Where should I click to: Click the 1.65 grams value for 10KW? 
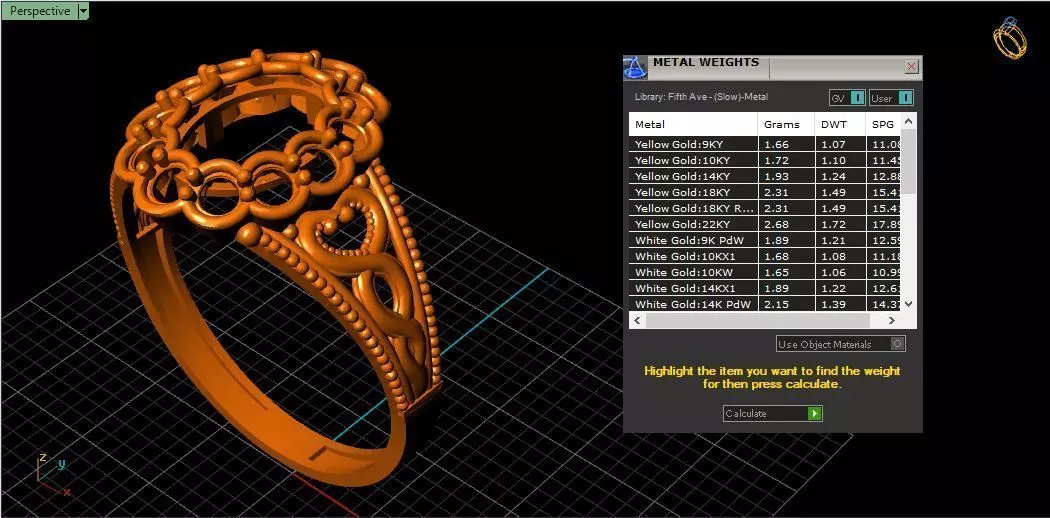(777, 272)
